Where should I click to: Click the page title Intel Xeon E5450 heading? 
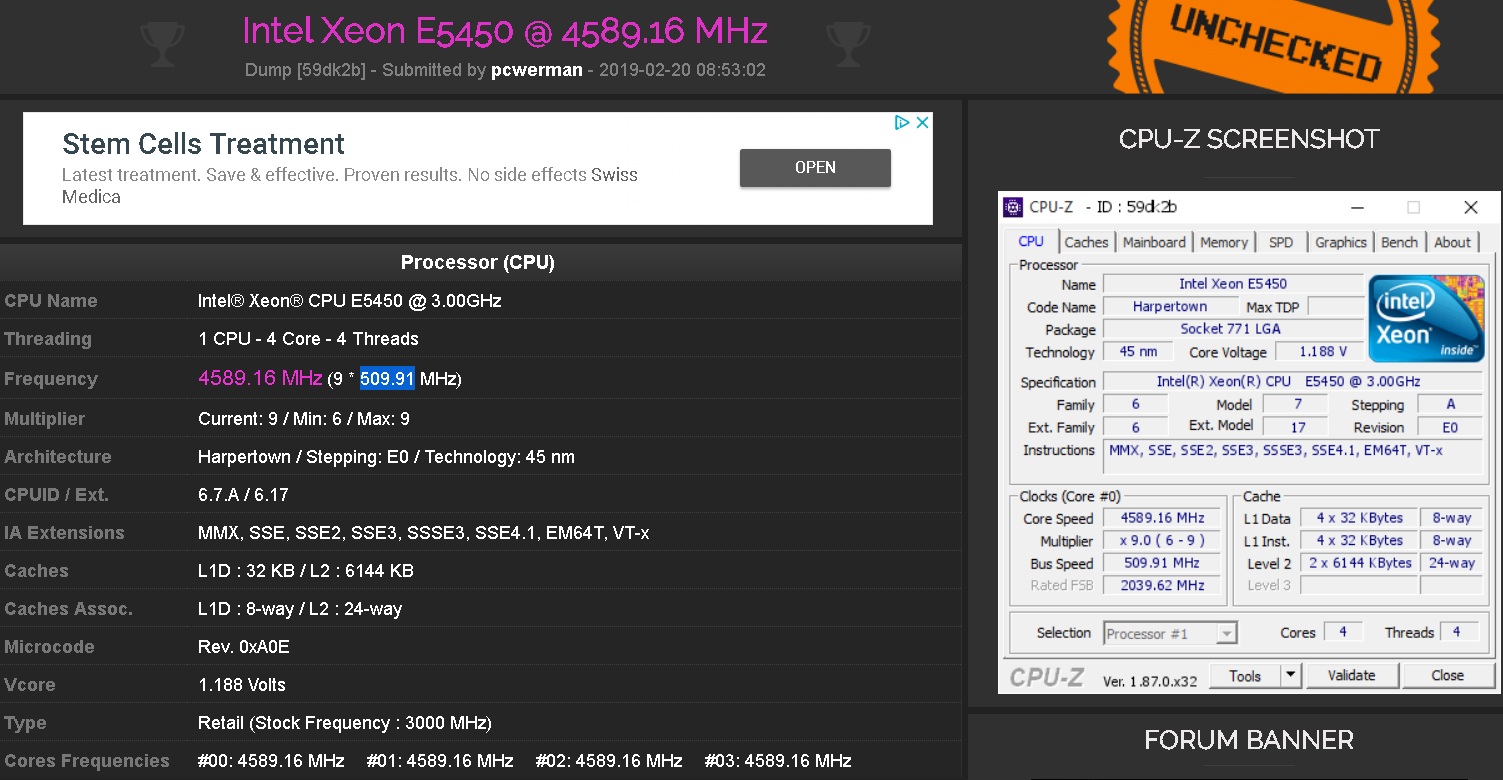(x=505, y=31)
